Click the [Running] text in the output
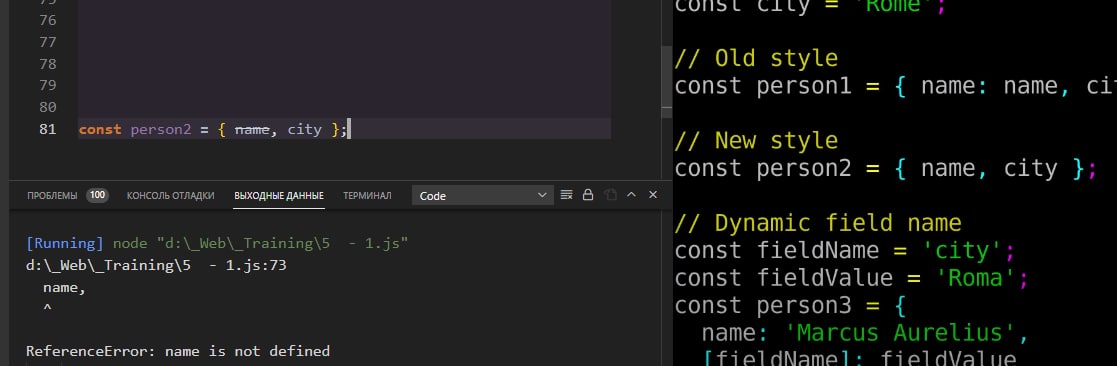The width and height of the screenshot is (1117, 366). (x=65, y=244)
